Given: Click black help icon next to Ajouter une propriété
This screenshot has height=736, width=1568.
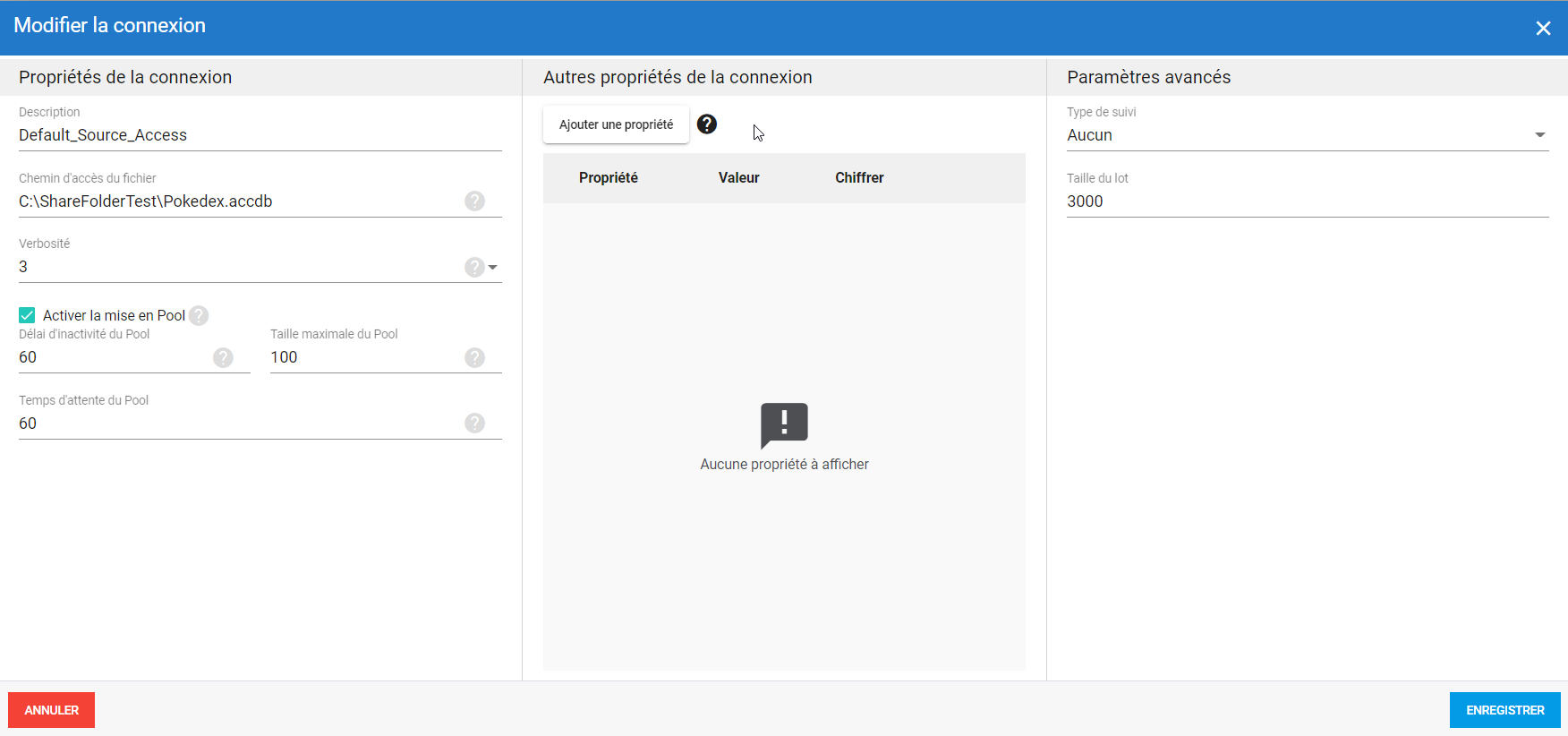Looking at the screenshot, I should (707, 124).
